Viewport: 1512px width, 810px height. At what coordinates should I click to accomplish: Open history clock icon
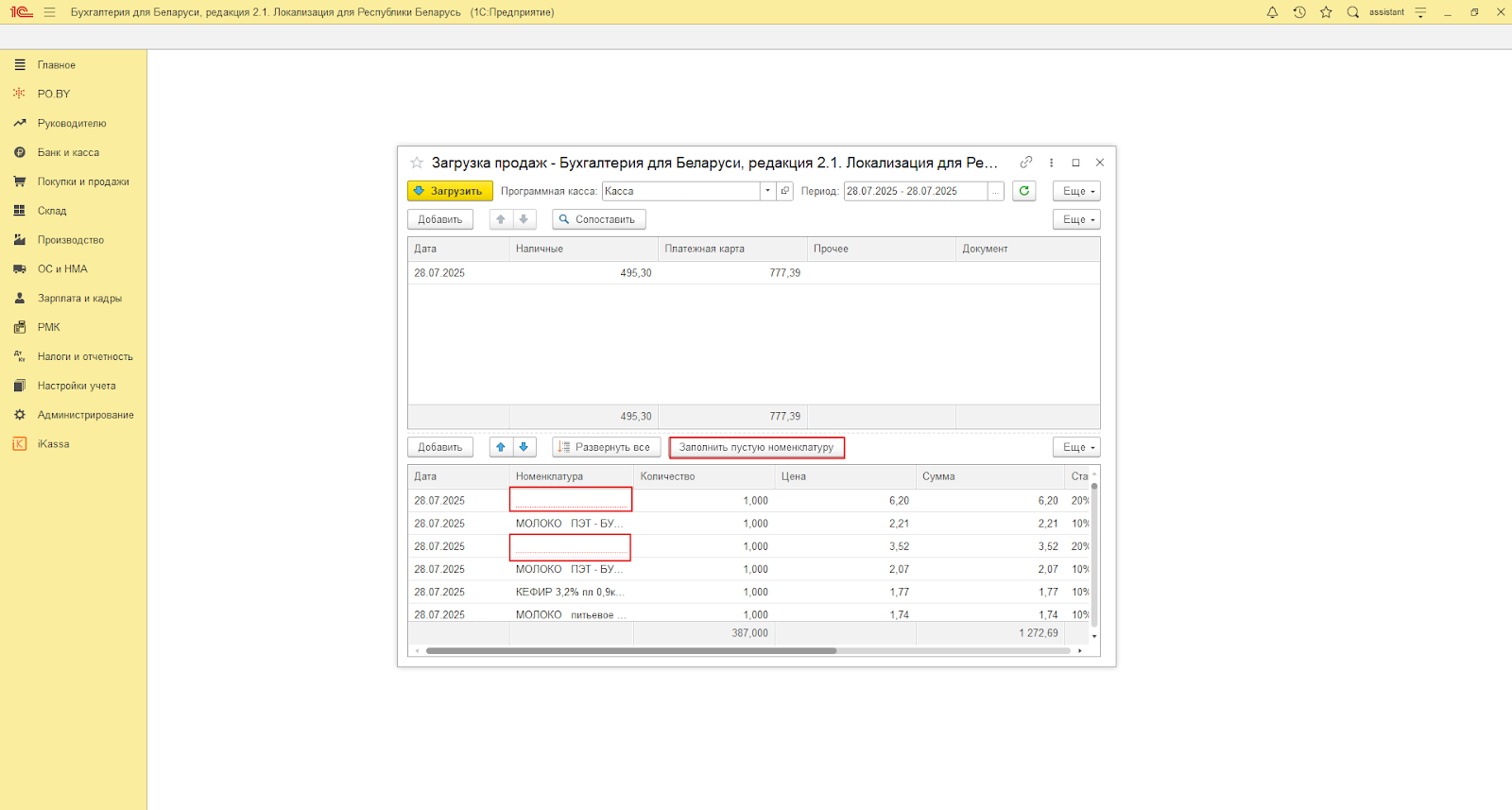(x=1299, y=12)
